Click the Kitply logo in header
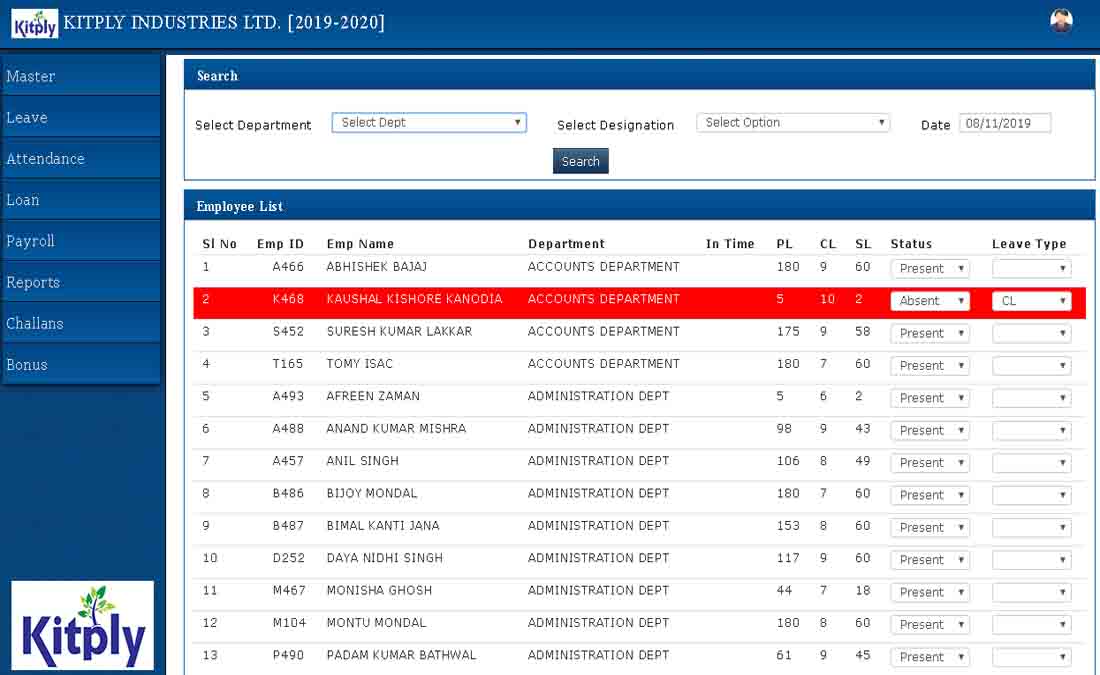 click(34, 23)
